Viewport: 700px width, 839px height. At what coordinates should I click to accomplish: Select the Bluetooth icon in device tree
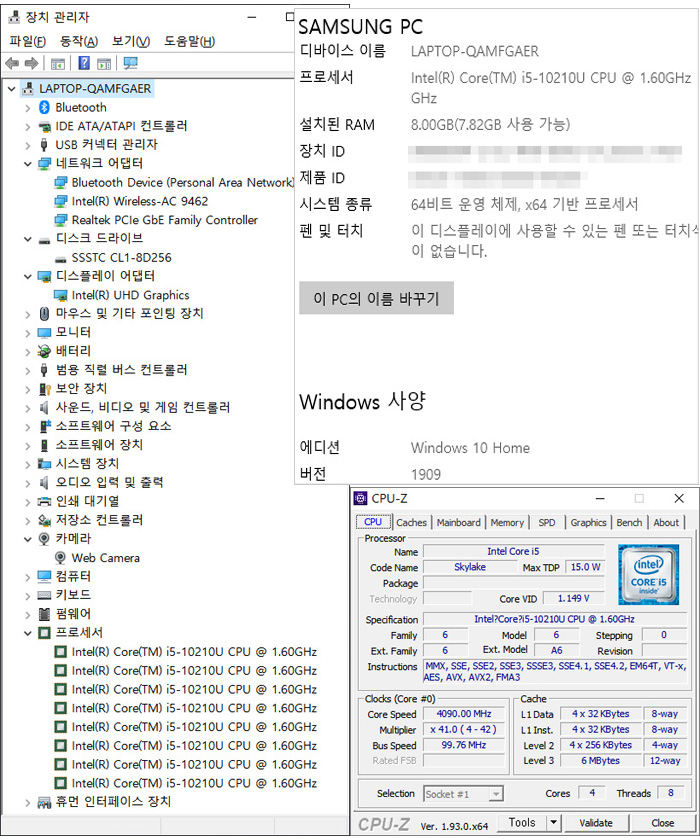click(x=44, y=108)
